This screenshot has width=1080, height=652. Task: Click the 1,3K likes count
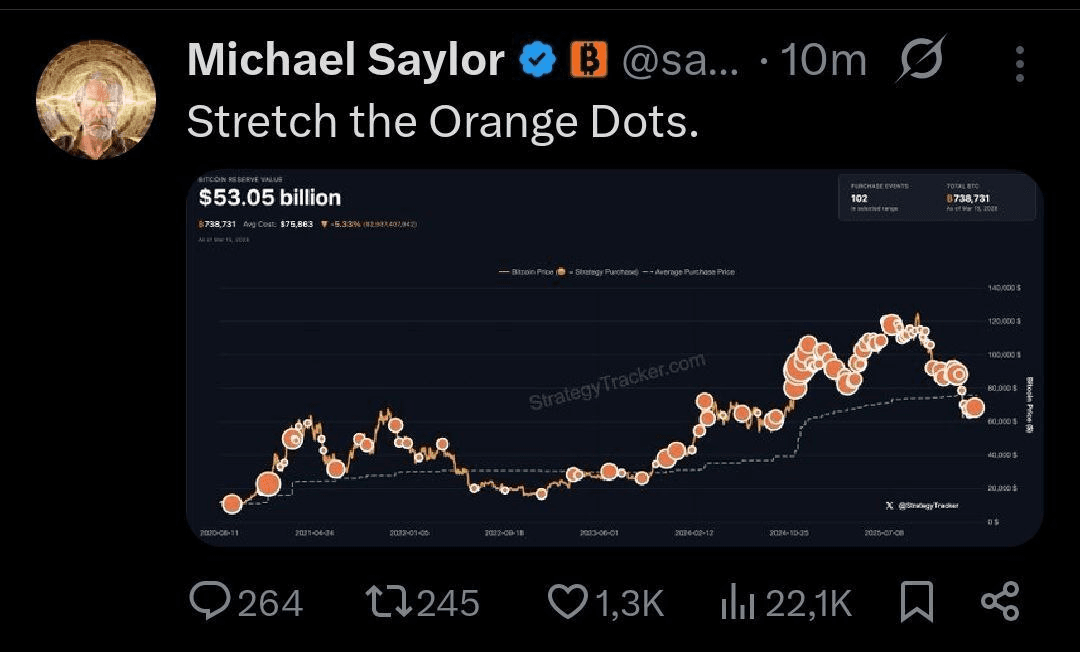(x=630, y=603)
